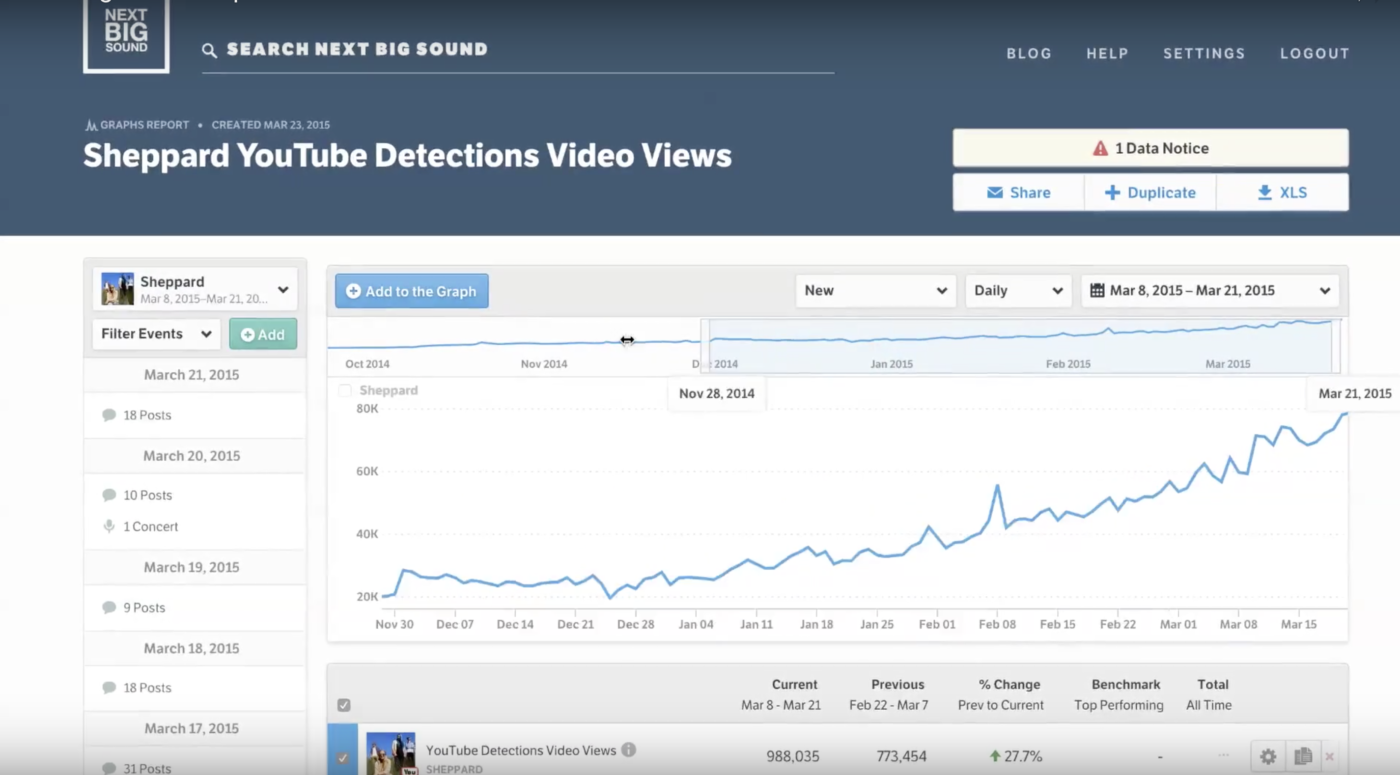Click the speech bubble icon for March 18 posts
Screen dimensions: 1400x775
tap(109, 688)
